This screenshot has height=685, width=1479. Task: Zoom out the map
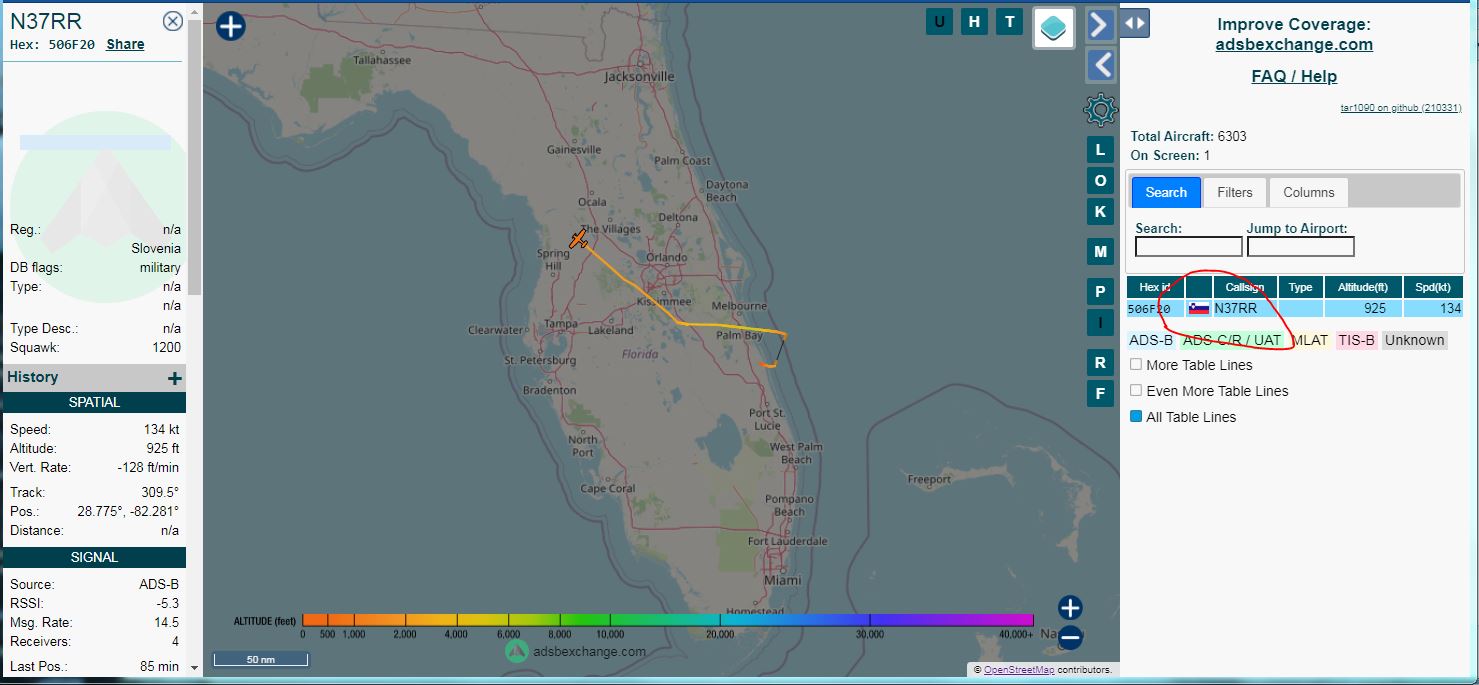coord(1070,637)
